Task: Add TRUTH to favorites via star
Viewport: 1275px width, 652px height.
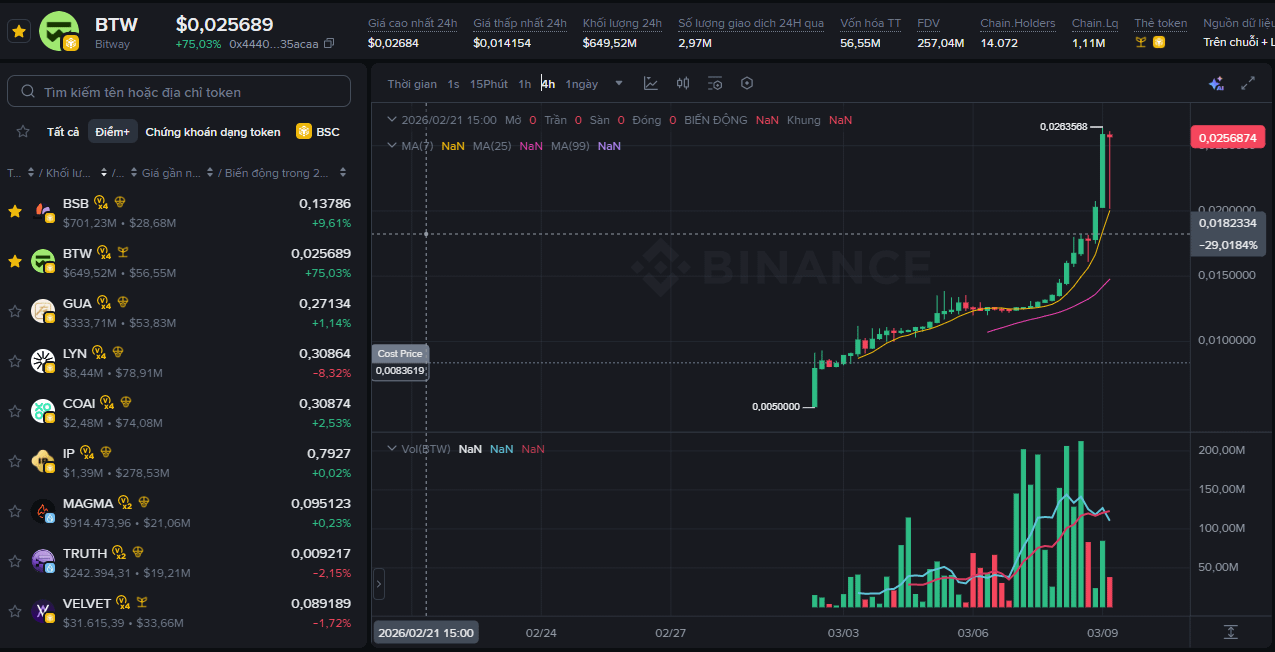Action: pos(15,561)
